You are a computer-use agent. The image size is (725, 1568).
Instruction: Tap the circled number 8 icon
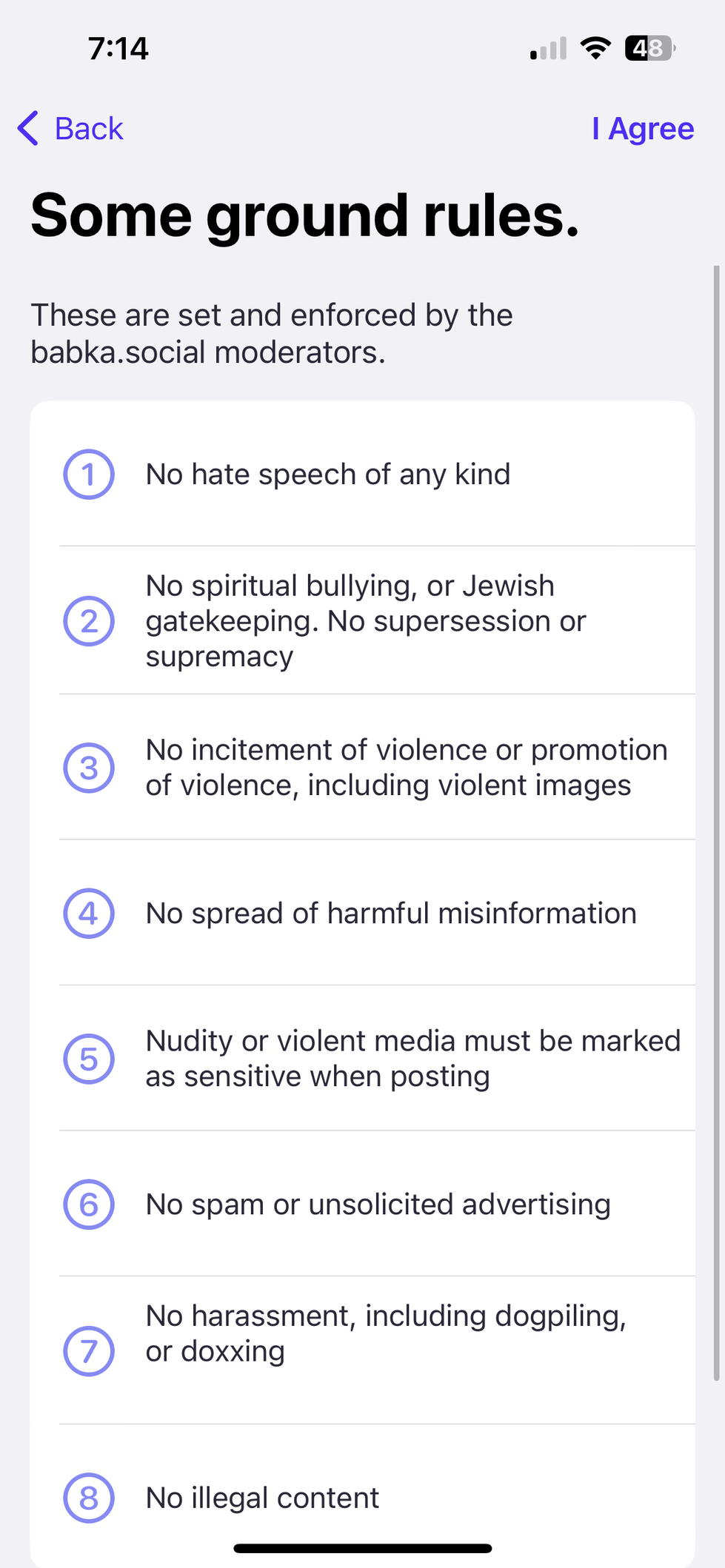point(89,1498)
